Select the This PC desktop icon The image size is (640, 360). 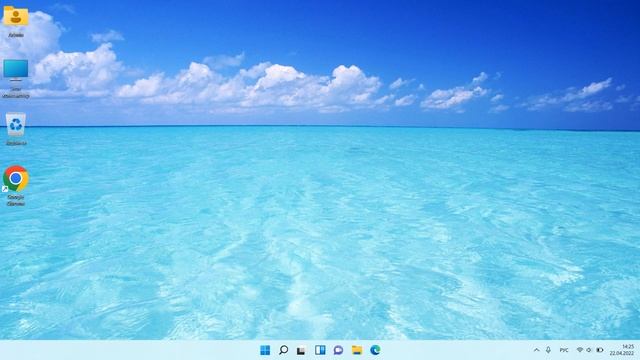tap(16, 78)
